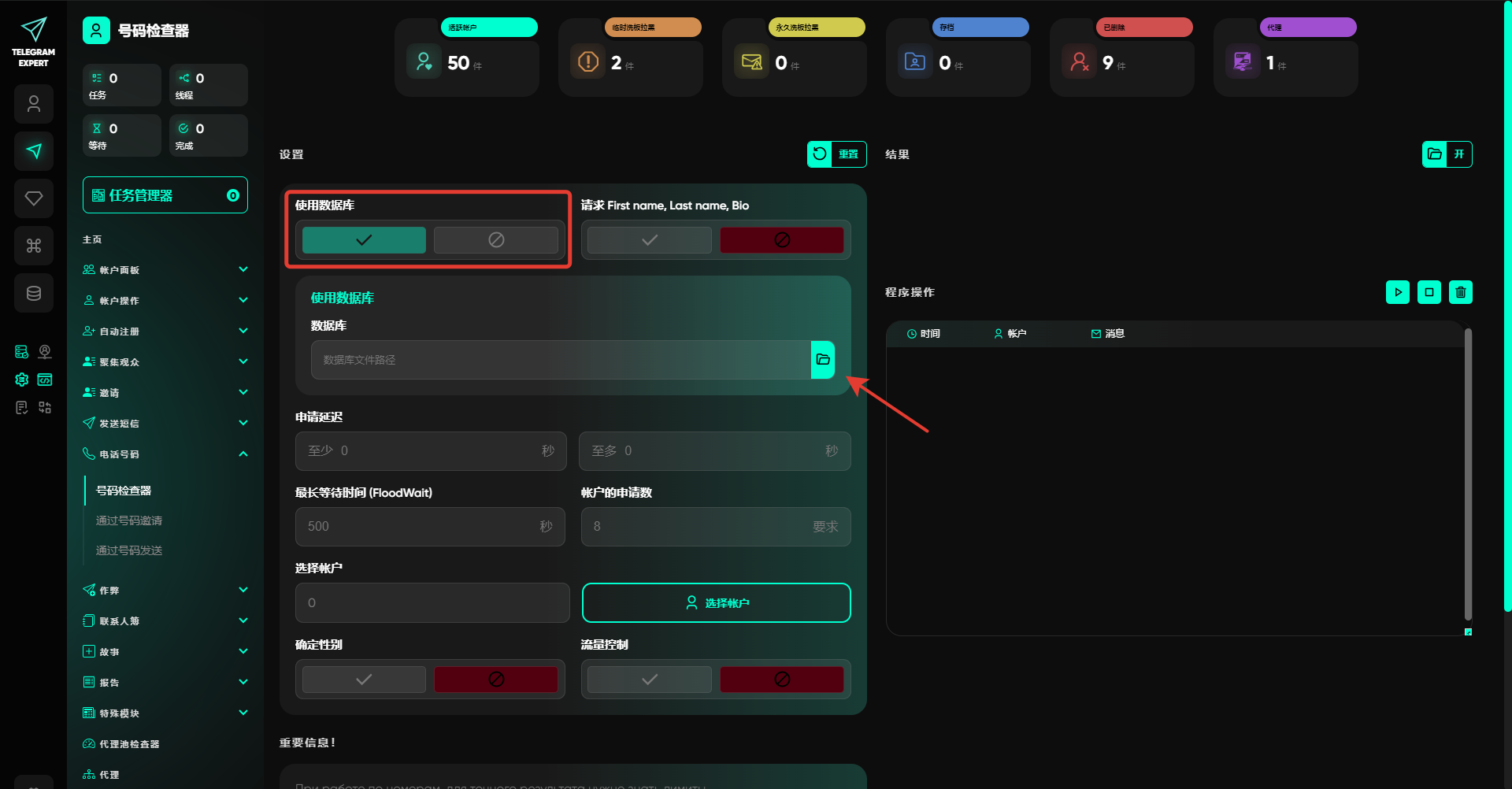Expand the 自动注册 sidebar section

[x=165, y=332]
